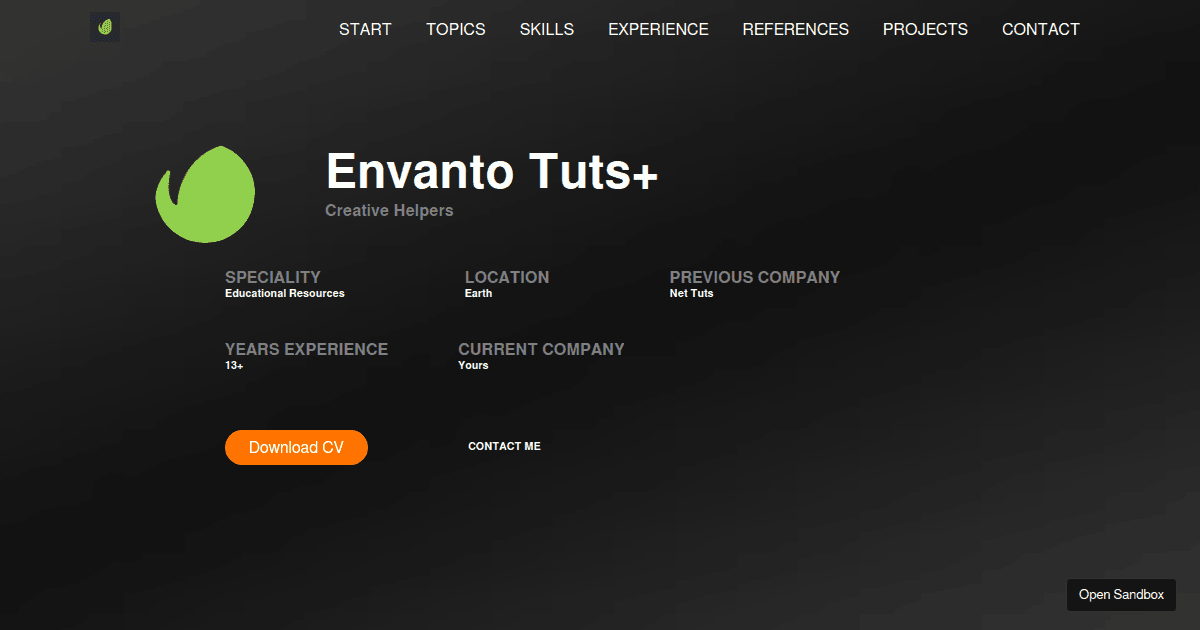The image size is (1200, 630).
Task: Open the REFERENCES section
Action: pos(795,29)
